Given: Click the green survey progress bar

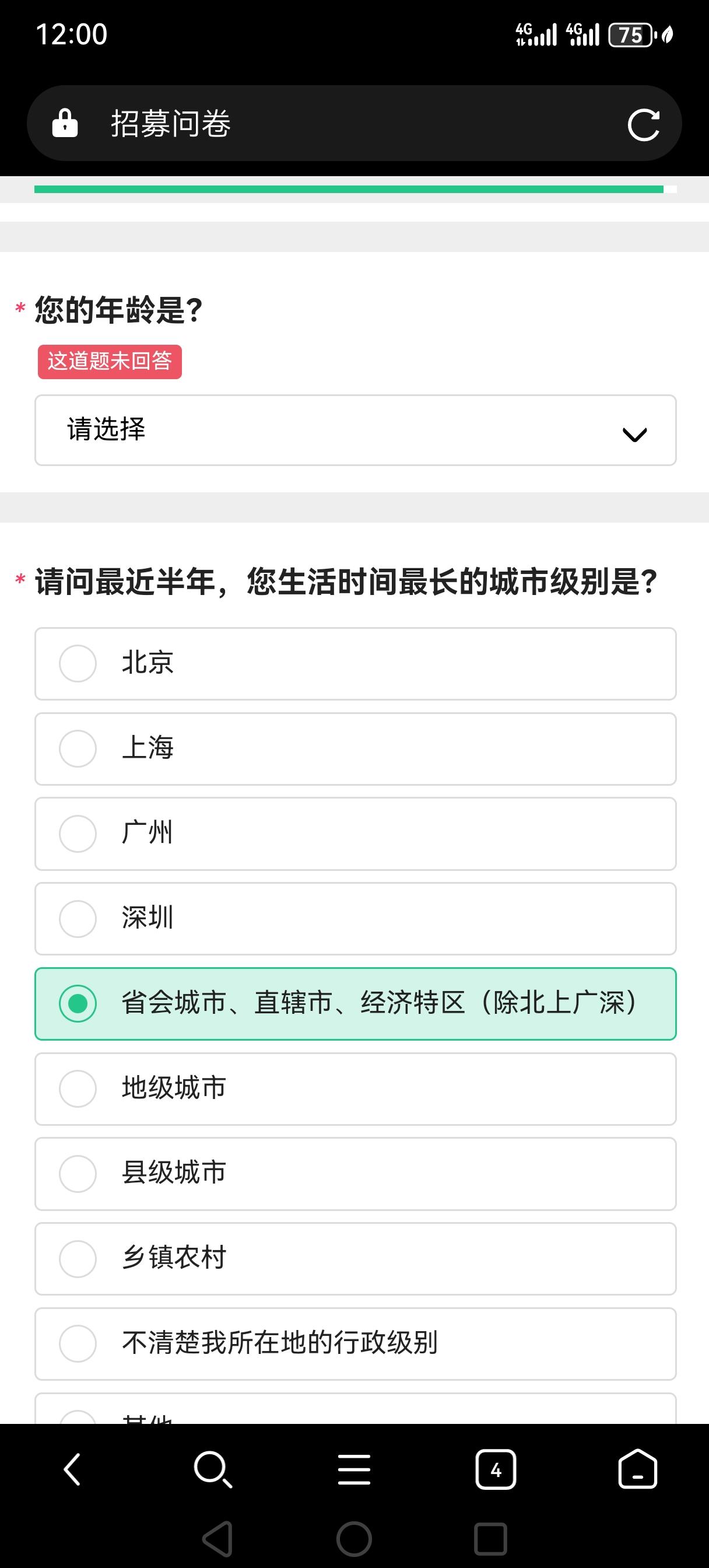Looking at the screenshot, I should tap(348, 190).
